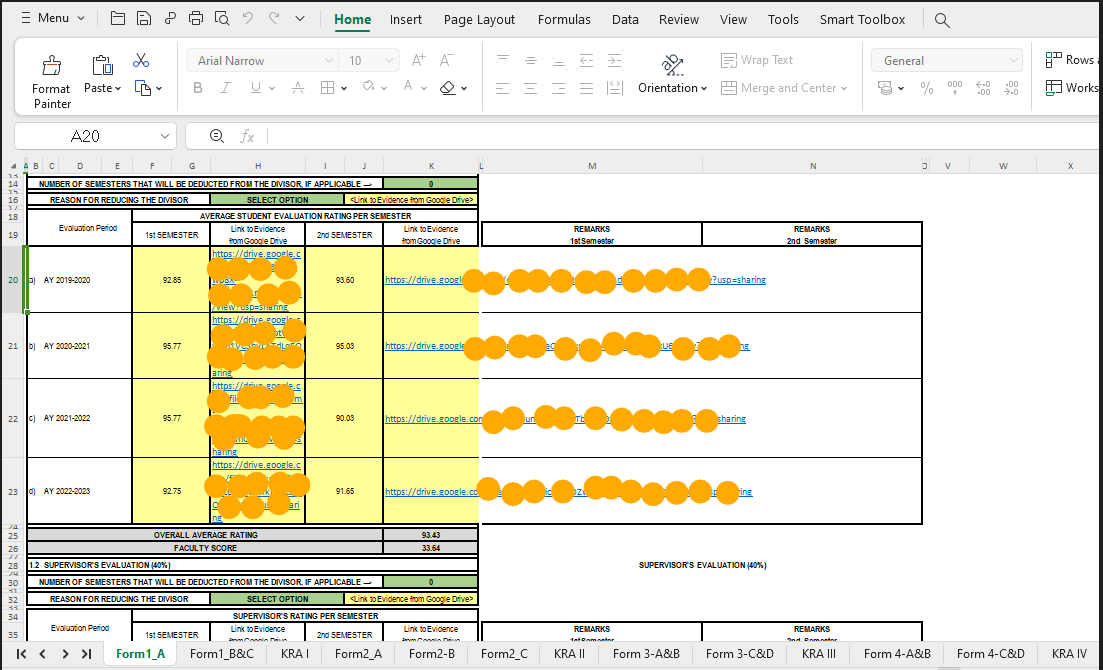Click the insert function fx icon

[x=247, y=137]
